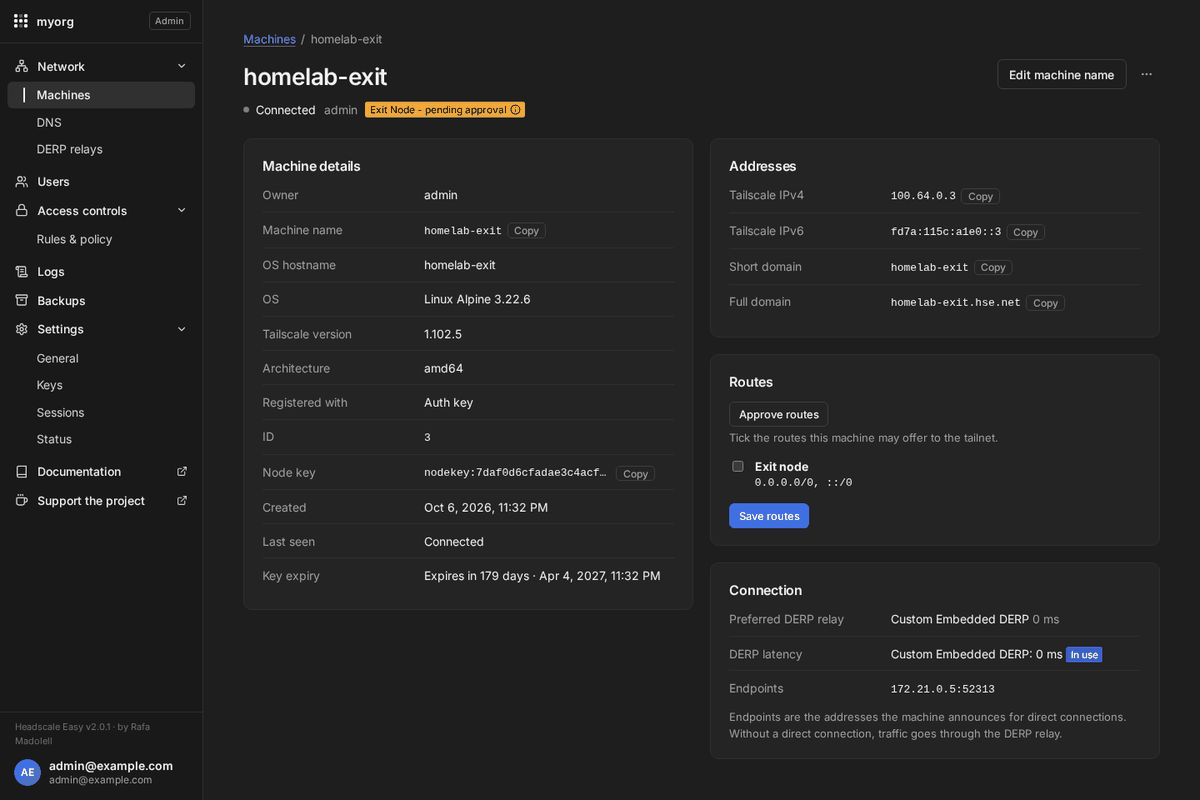Collapse the Settings section chevron

[x=182, y=329]
